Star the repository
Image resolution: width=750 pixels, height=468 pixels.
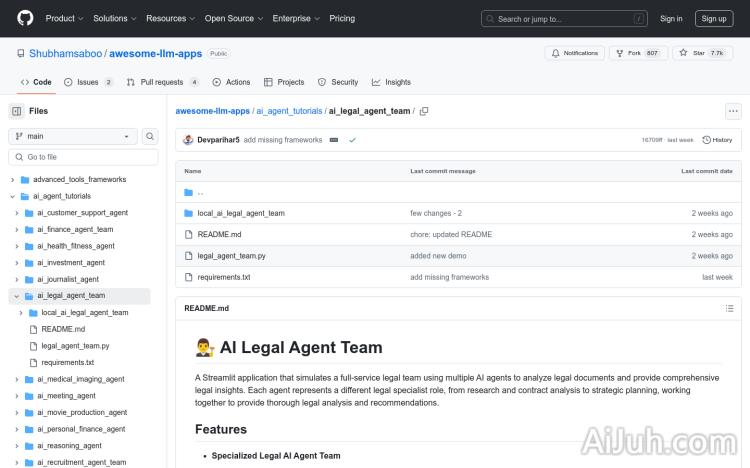tap(703, 53)
